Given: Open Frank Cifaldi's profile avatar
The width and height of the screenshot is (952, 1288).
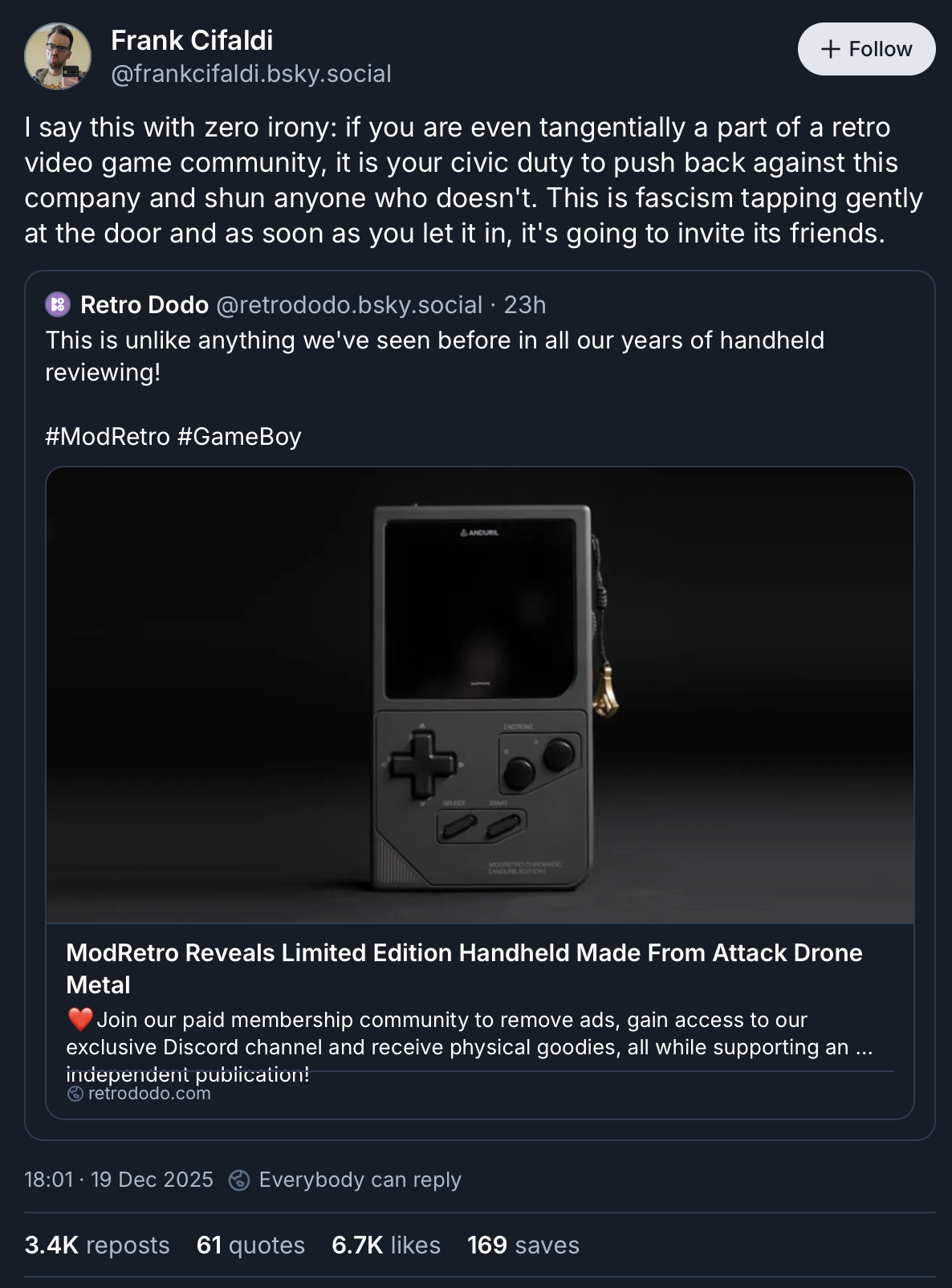Looking at the screenshot, I should click(58, 56).
